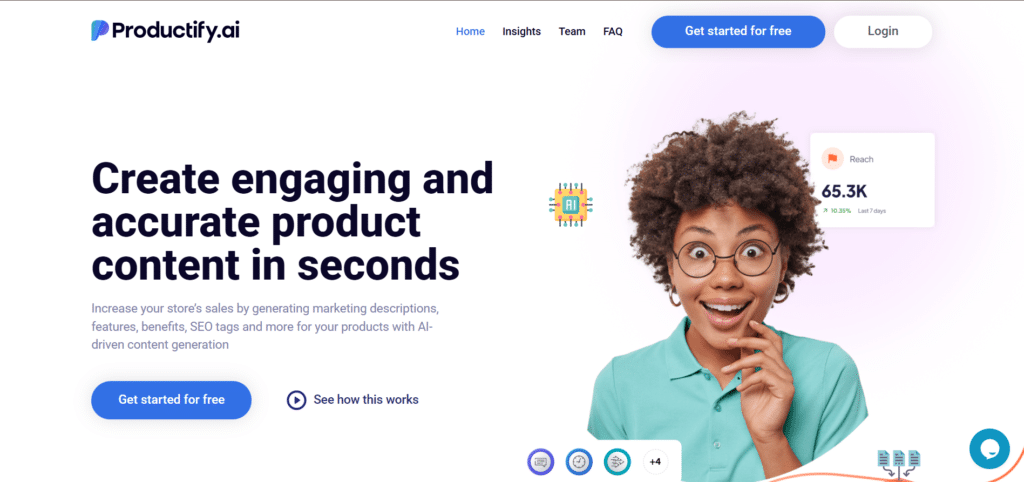Show the +4 more features badge

point(656,462)
